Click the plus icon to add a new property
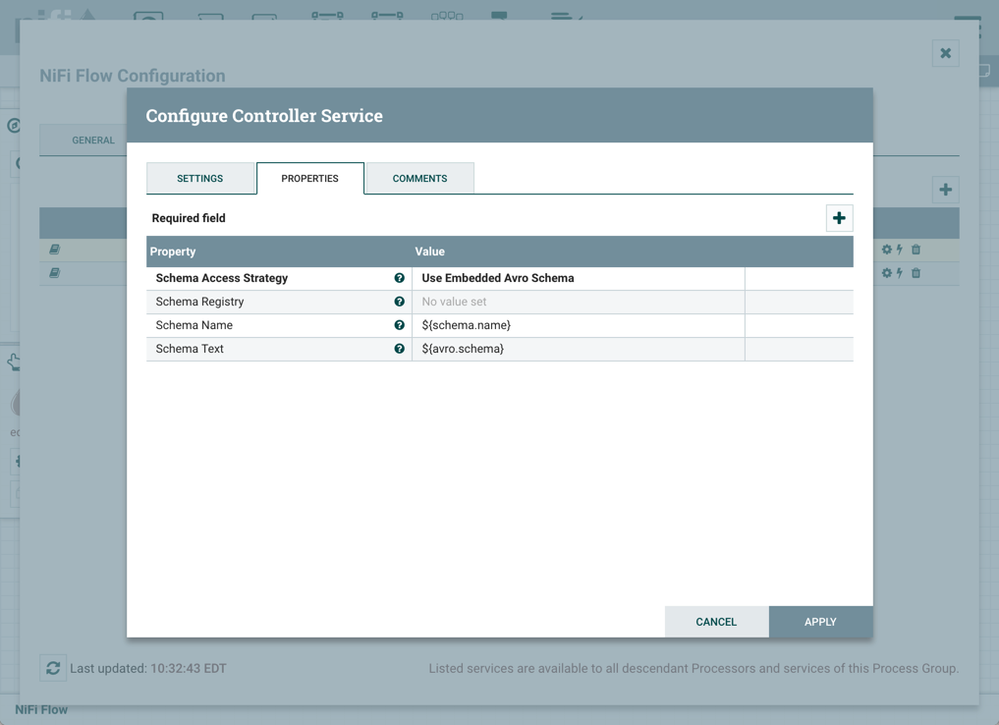The width and height of the screenshot is (999, 725). point(839,217)
